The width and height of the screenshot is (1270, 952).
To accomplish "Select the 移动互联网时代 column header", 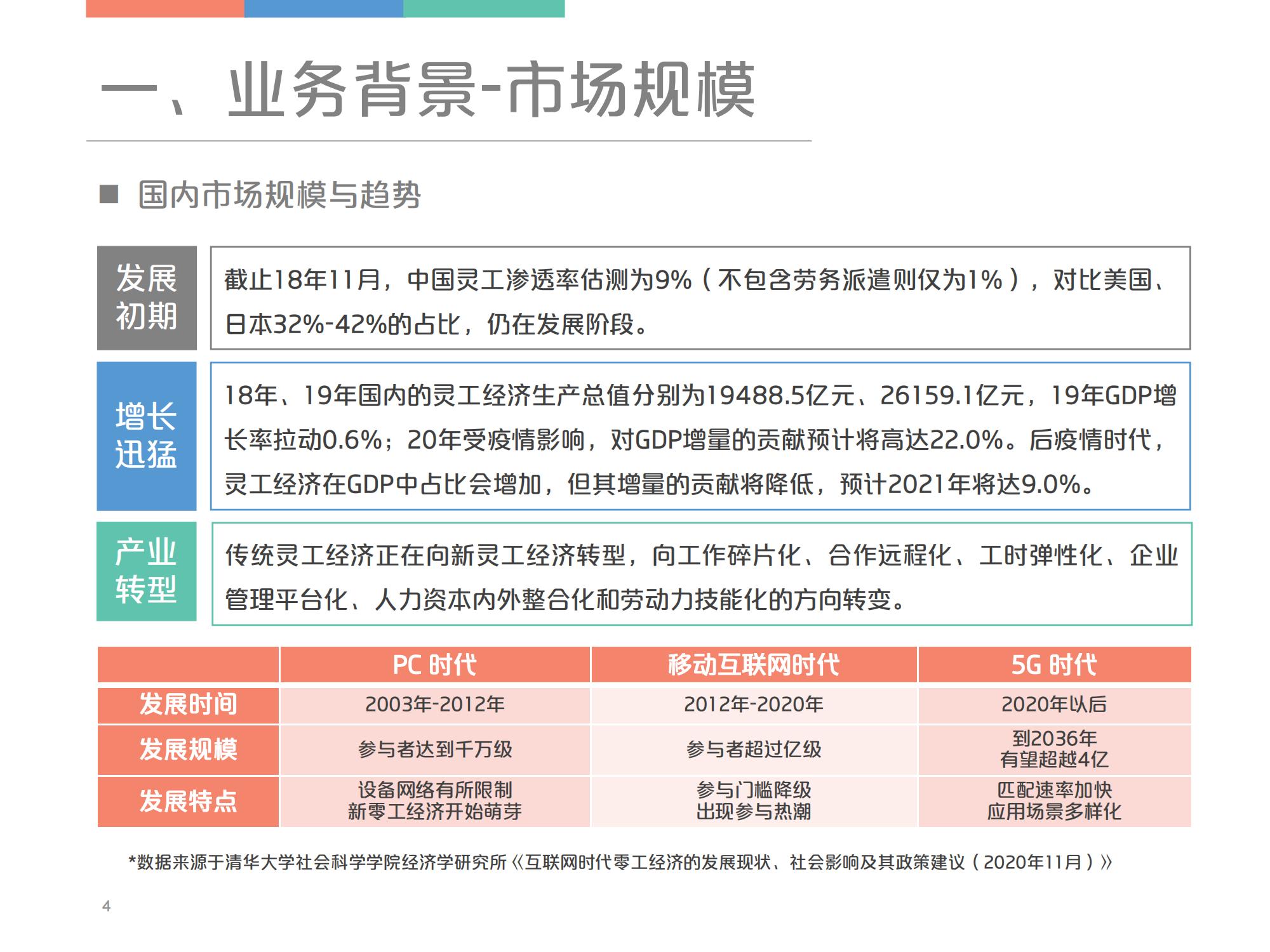I will [x=753, y=665].
